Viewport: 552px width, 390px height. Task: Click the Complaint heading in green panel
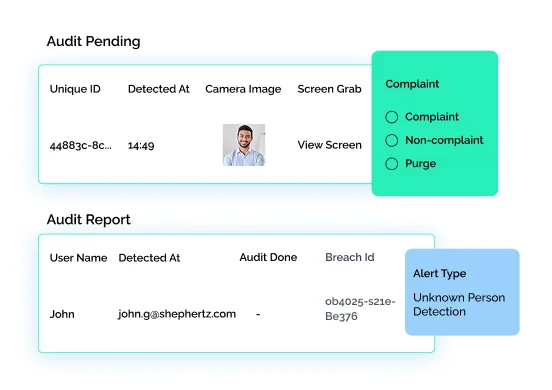[412, 84]
